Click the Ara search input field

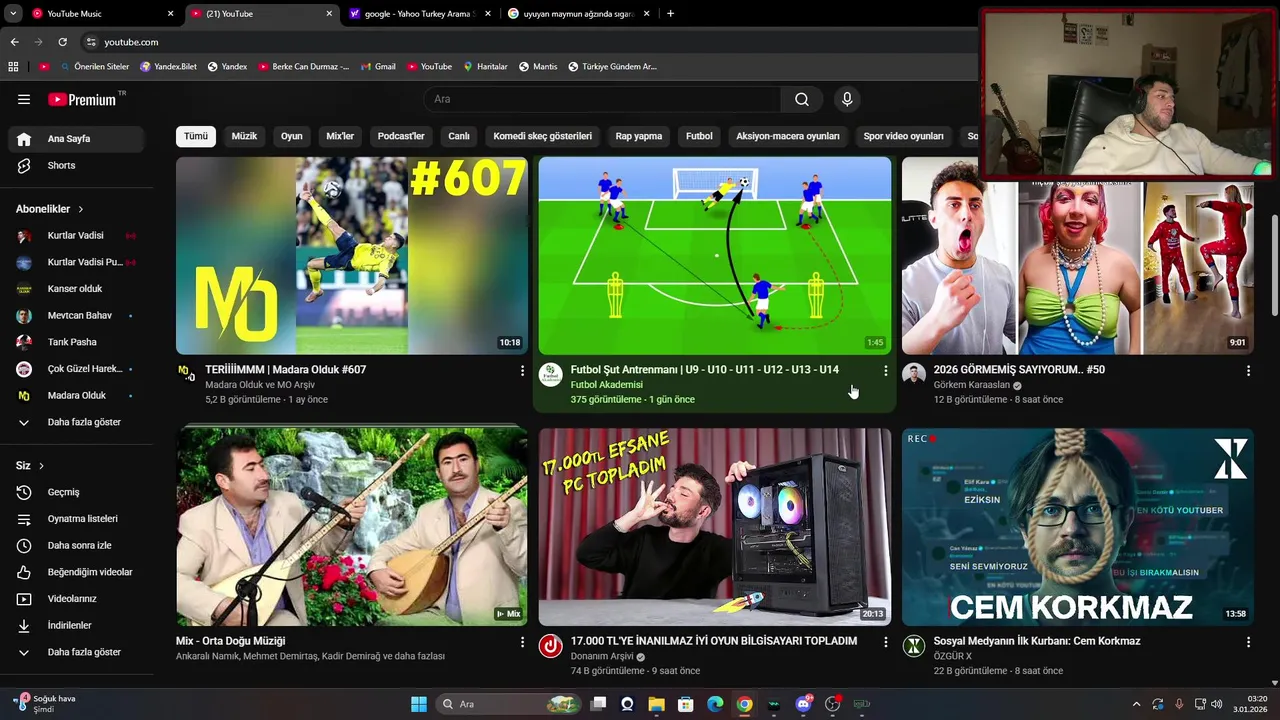[x=602, y=99]
